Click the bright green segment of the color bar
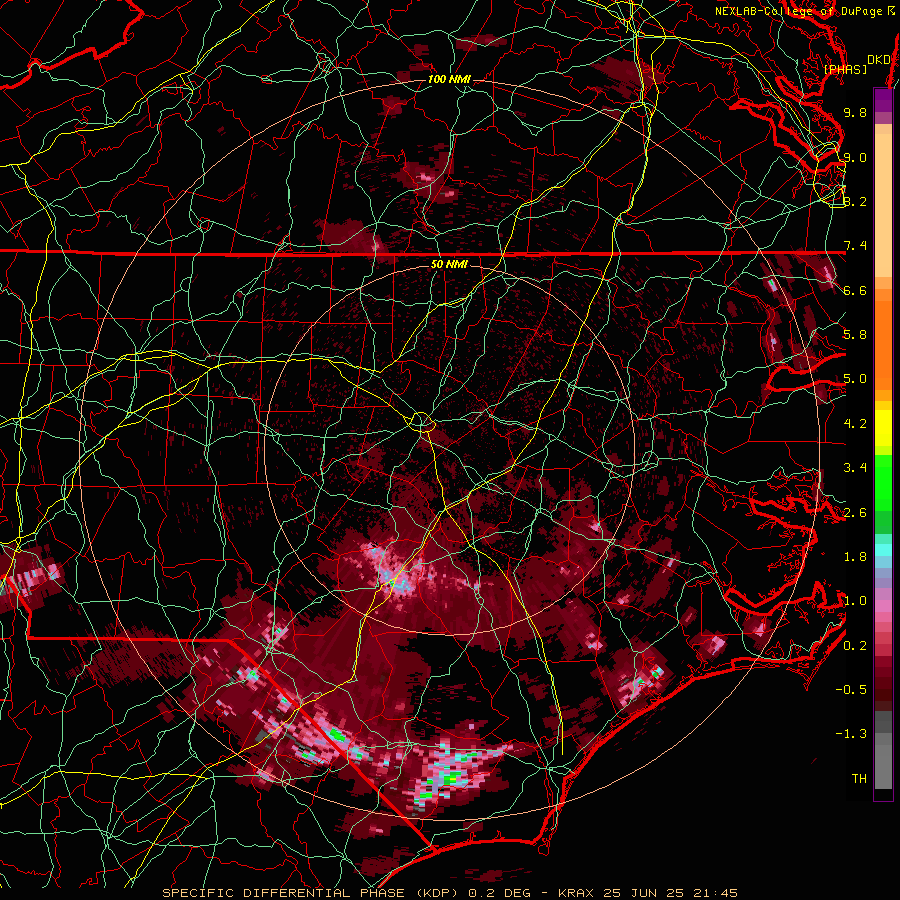Viewport: 900px width, 900px height. [884, 482]
